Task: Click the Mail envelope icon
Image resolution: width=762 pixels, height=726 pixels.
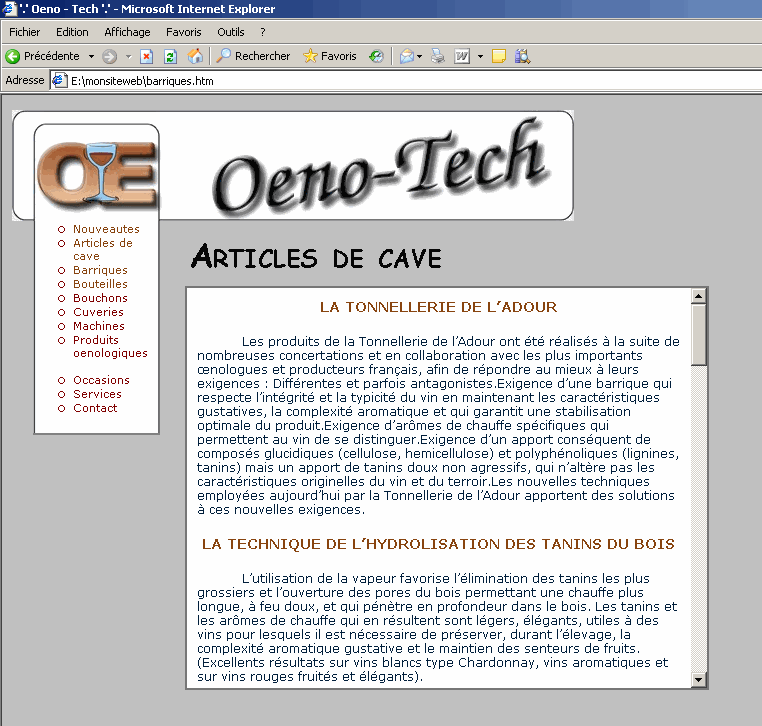Action: [406, 56]
